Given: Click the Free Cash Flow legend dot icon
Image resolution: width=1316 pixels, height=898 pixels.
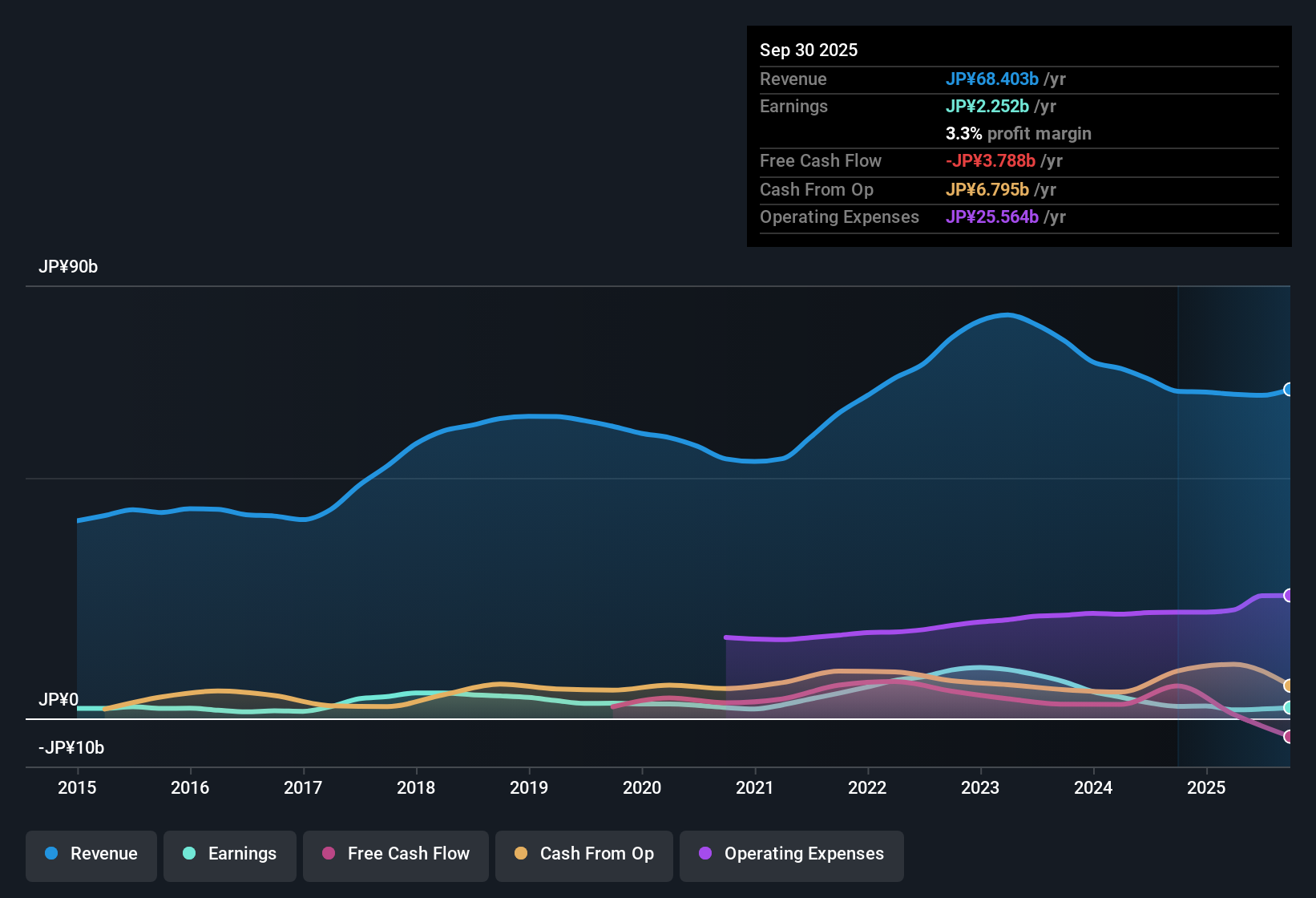Looking at the screenshot, I should [x=328, y=855].
